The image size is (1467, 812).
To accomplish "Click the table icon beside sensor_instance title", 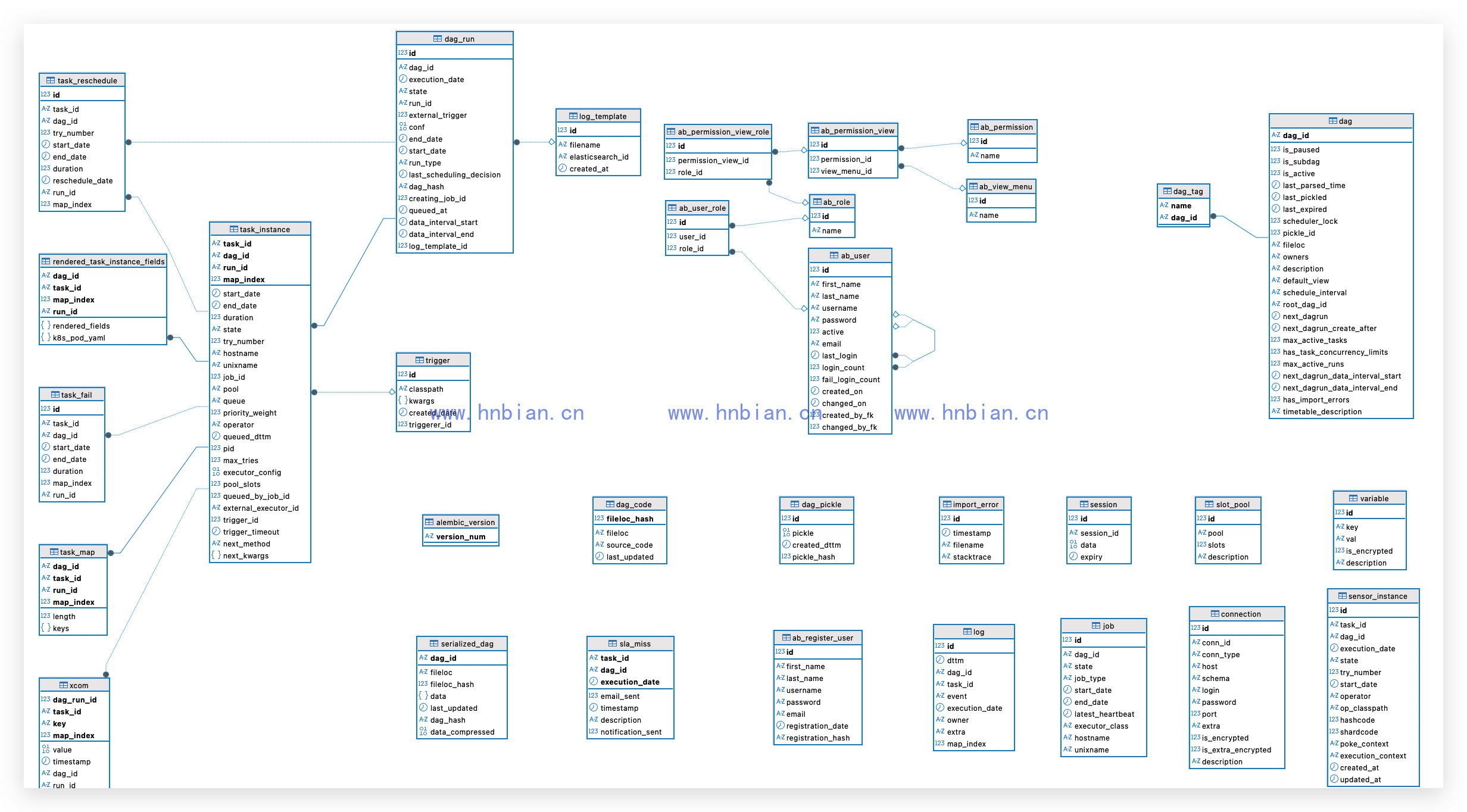I will (x=1343, y=596).
